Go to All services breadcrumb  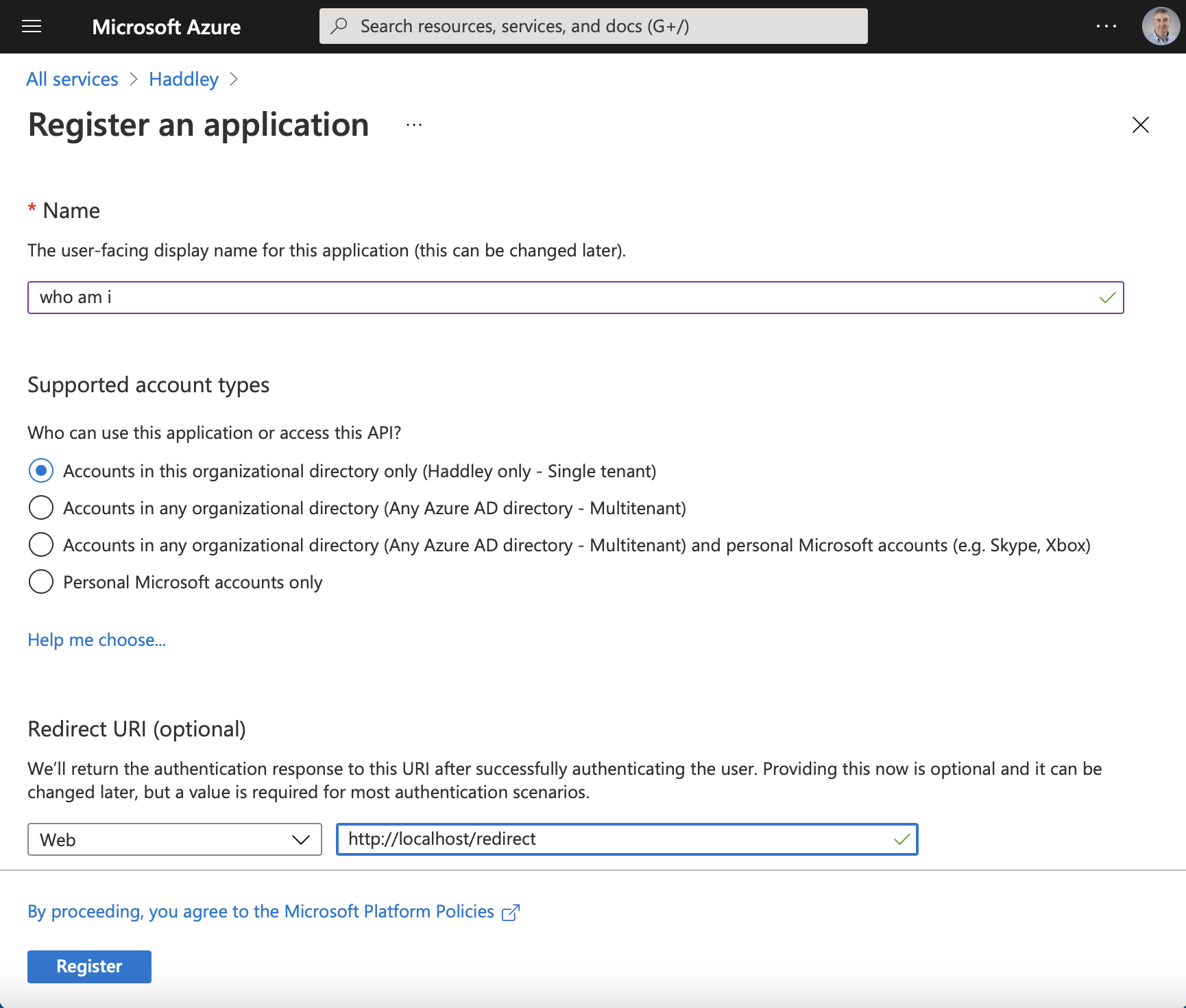click(x=72, y=80)
